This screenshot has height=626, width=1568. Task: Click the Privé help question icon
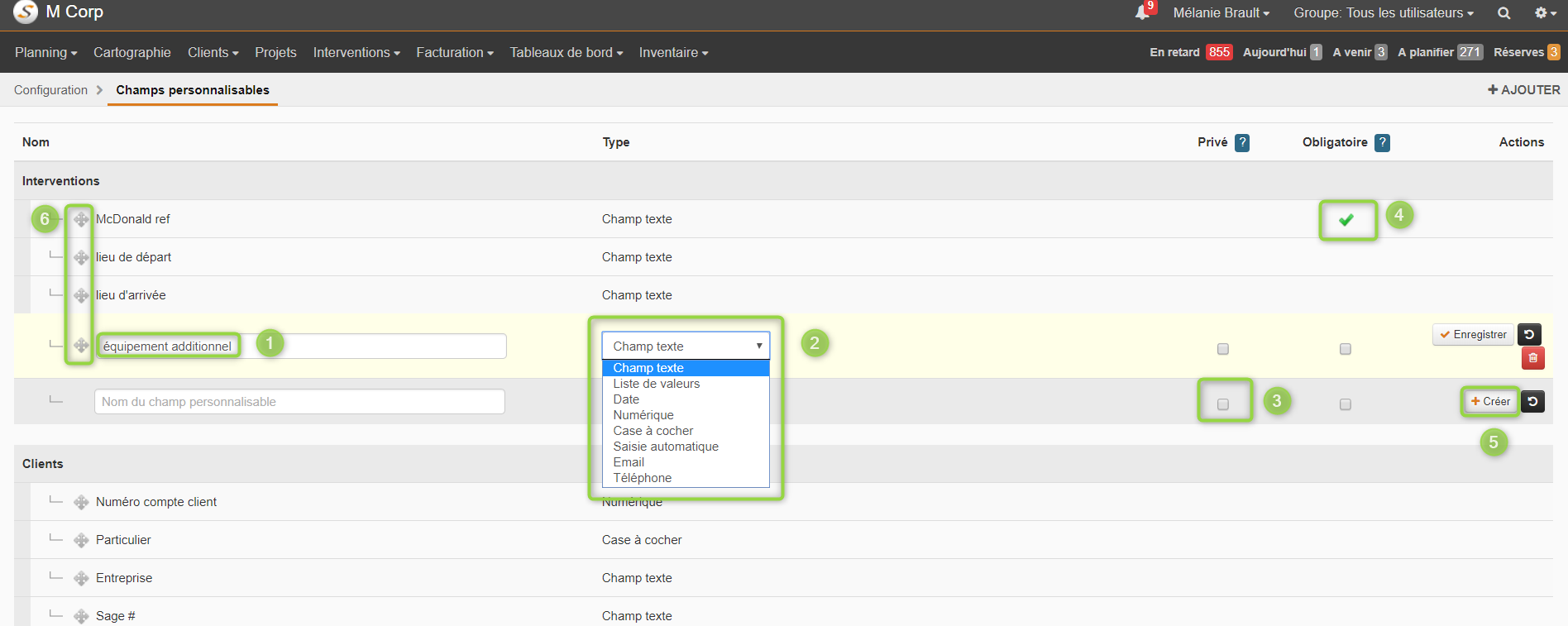pyautogui.click(x=1241, y=142)
